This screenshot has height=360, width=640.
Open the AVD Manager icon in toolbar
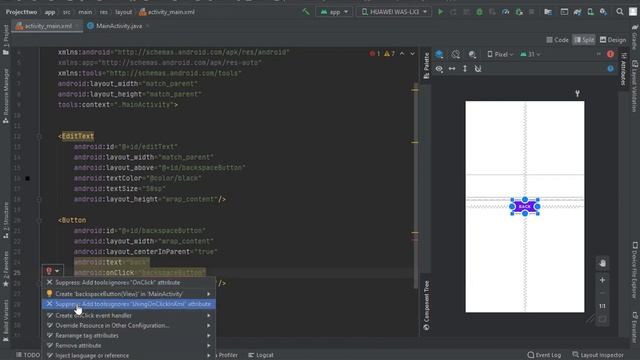(590, 12)
